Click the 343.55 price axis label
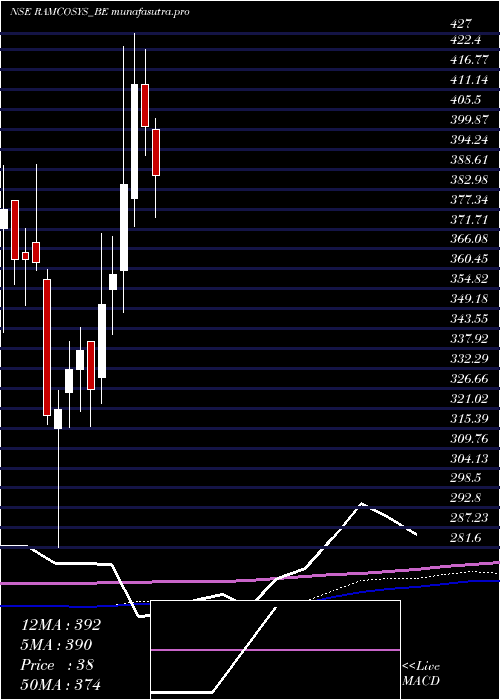 [x=468, y=319]
